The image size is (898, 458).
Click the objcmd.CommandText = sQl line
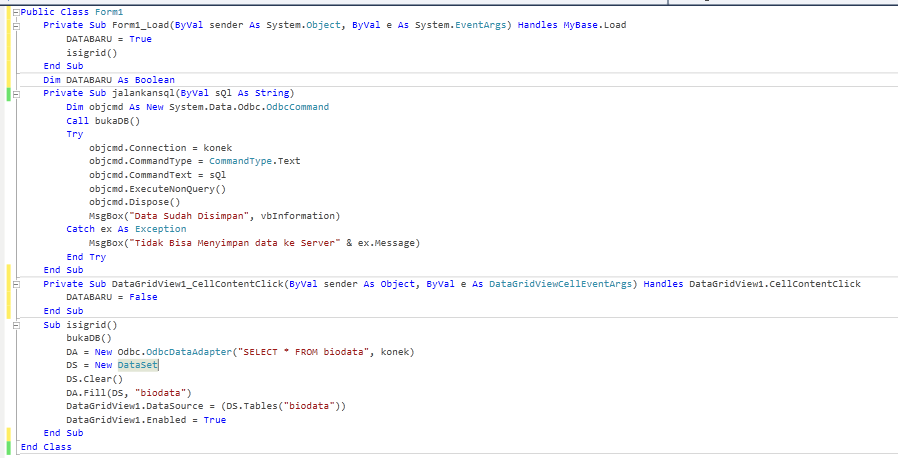pyautogui.click(x=157, y=175)
